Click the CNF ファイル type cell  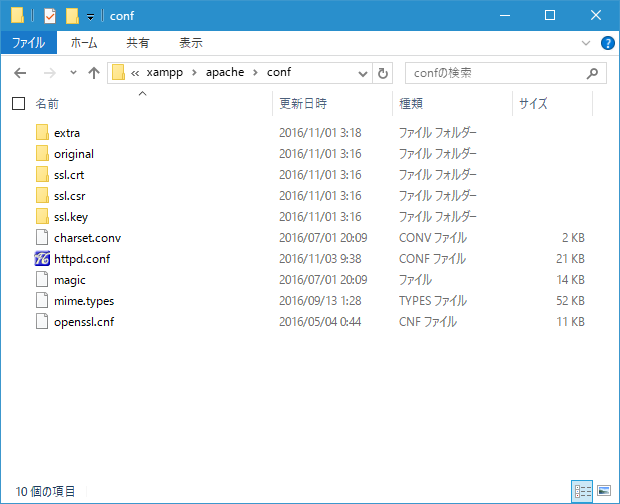point(428,321)
